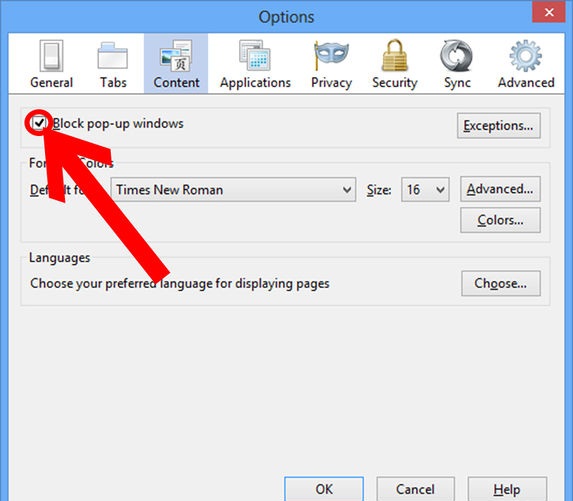Click the Block pop-up windows label text

point(118,124)
